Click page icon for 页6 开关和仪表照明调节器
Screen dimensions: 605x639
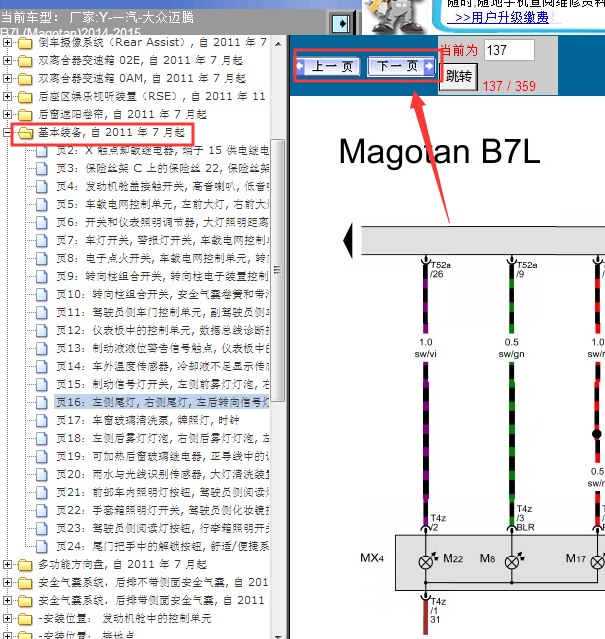tap(42, 223)
